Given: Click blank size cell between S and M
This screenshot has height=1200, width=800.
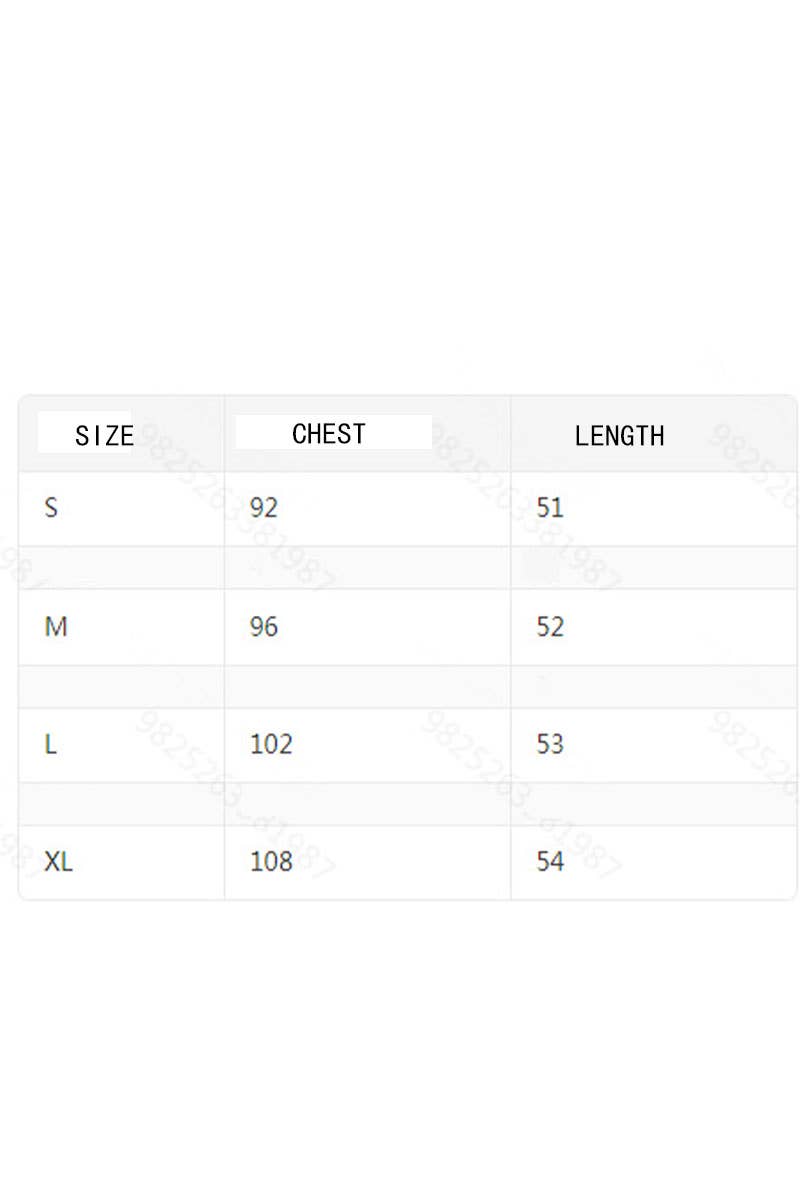Looking at the screenshot, I should pyautogui.click(x=121, y=568).
